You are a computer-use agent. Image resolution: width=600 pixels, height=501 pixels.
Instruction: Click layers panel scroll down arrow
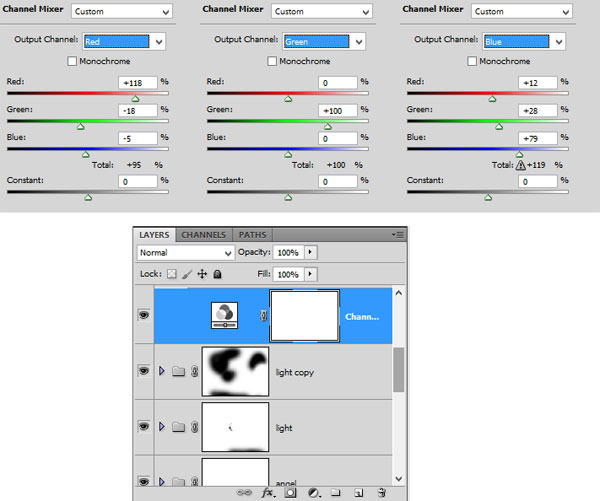(x=398, y=478)
